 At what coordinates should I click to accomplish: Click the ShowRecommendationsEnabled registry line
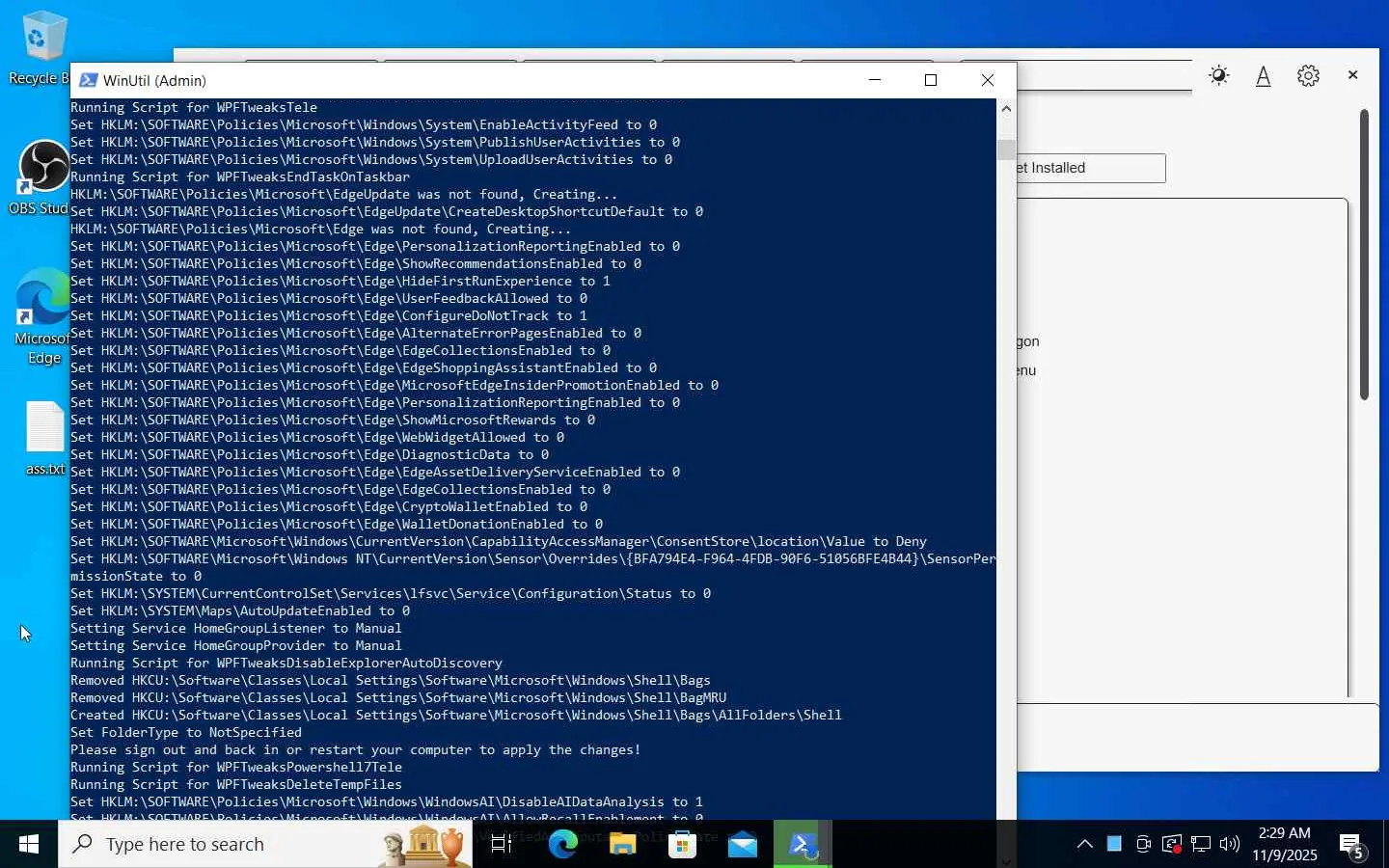356,263
